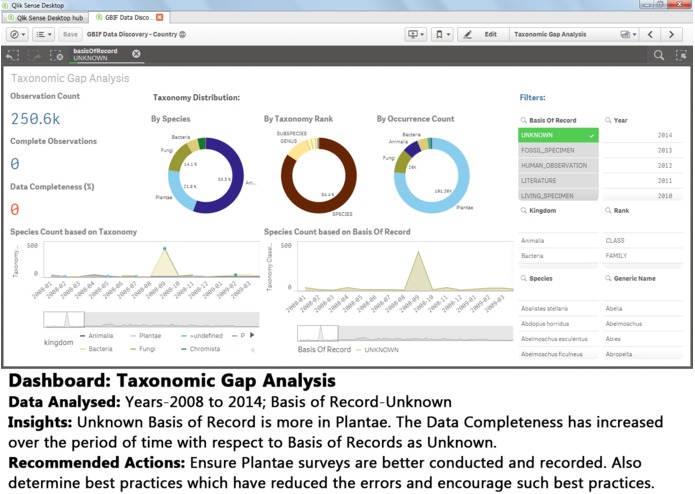The height and width of the screenshot is (494, 695).
Task: Search the Species filter
Action: pyautogui.click(x=523, y=278)
